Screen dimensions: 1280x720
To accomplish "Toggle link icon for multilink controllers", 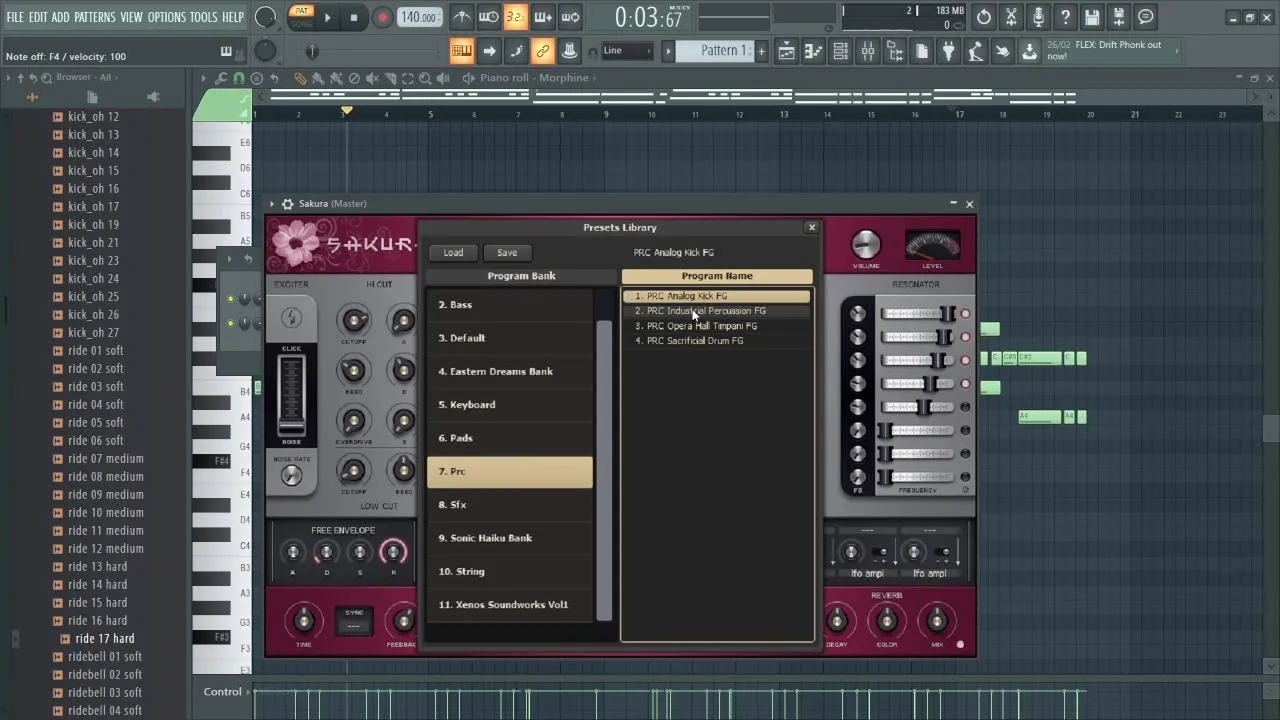I will click(x=542, y=51).
